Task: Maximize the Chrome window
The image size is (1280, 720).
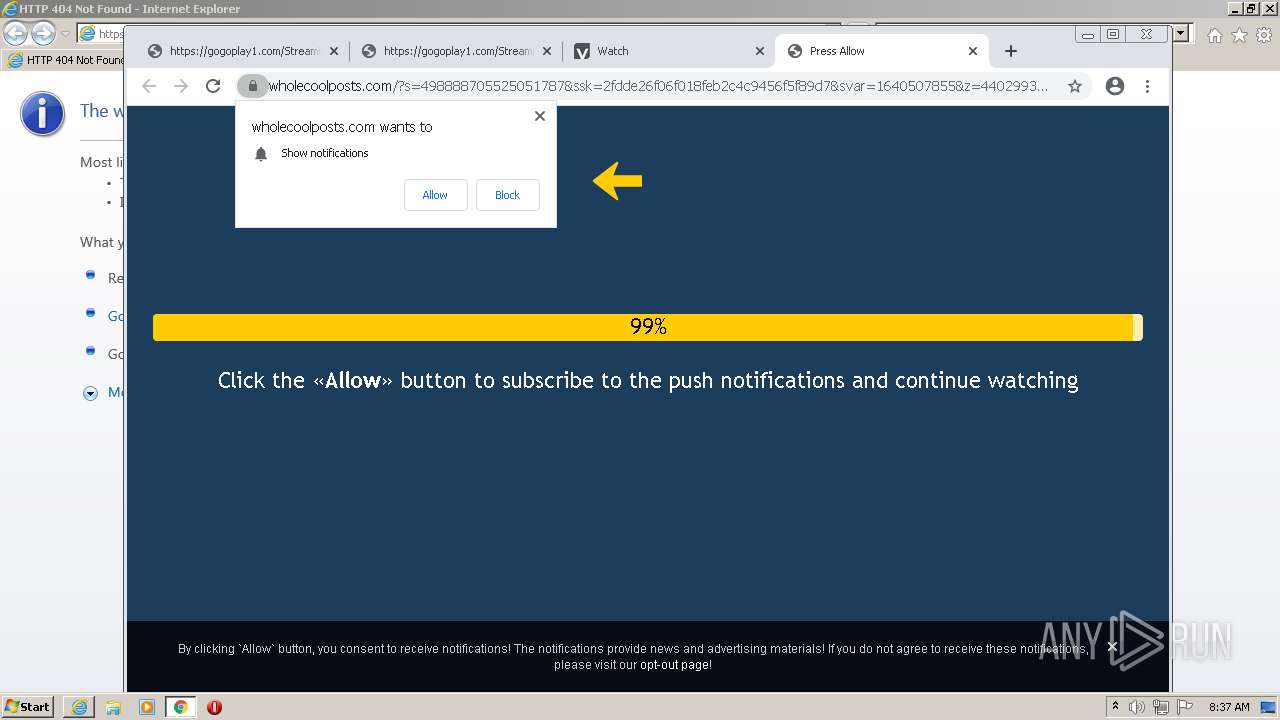Action: pos(1113,34)
